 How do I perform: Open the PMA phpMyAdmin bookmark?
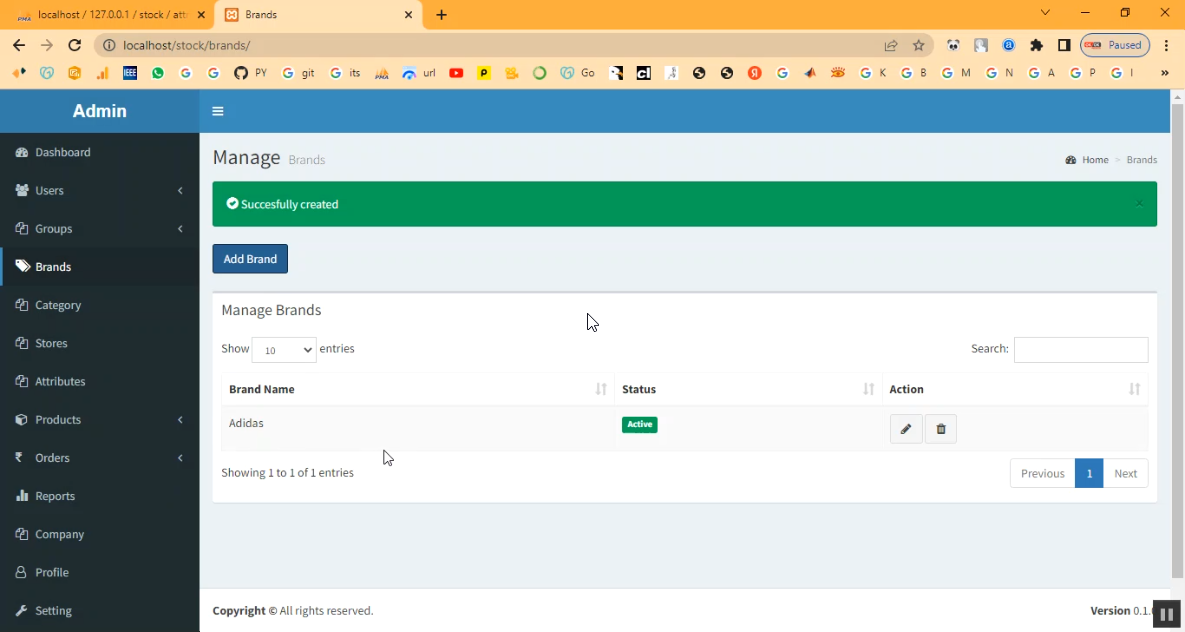coord(382,73)
